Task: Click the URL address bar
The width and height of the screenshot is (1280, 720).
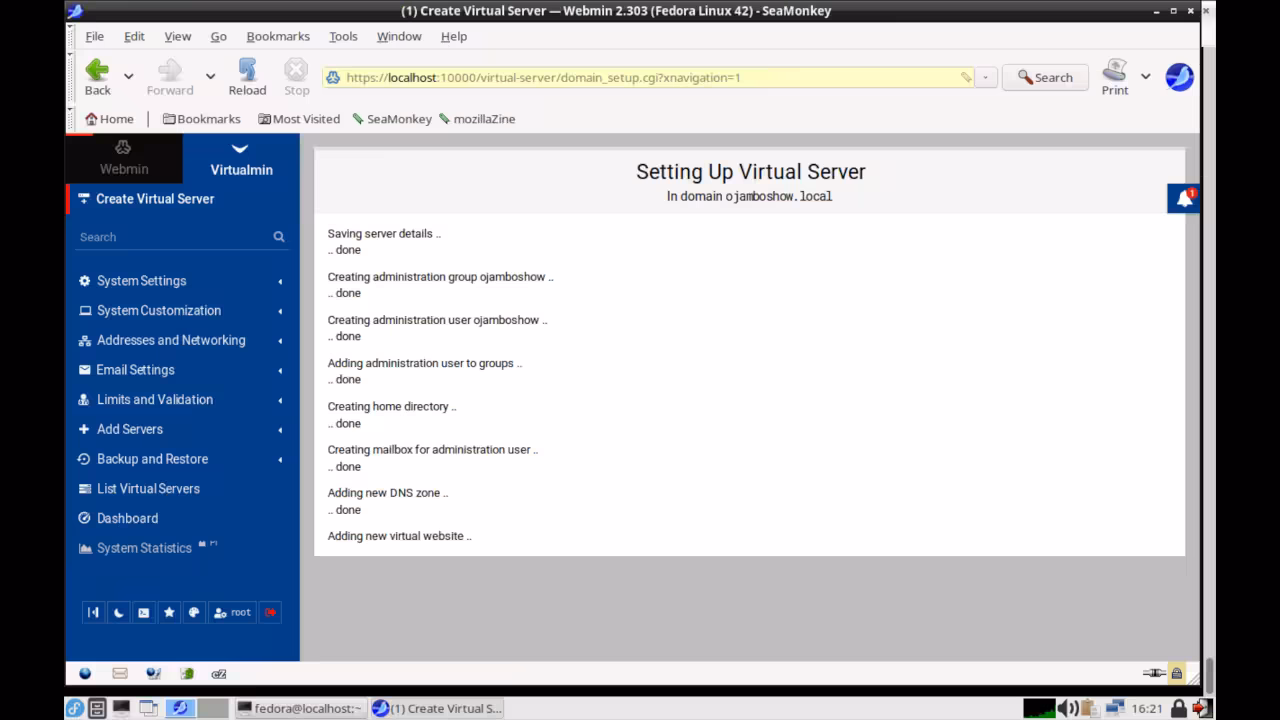Action: 648,77
